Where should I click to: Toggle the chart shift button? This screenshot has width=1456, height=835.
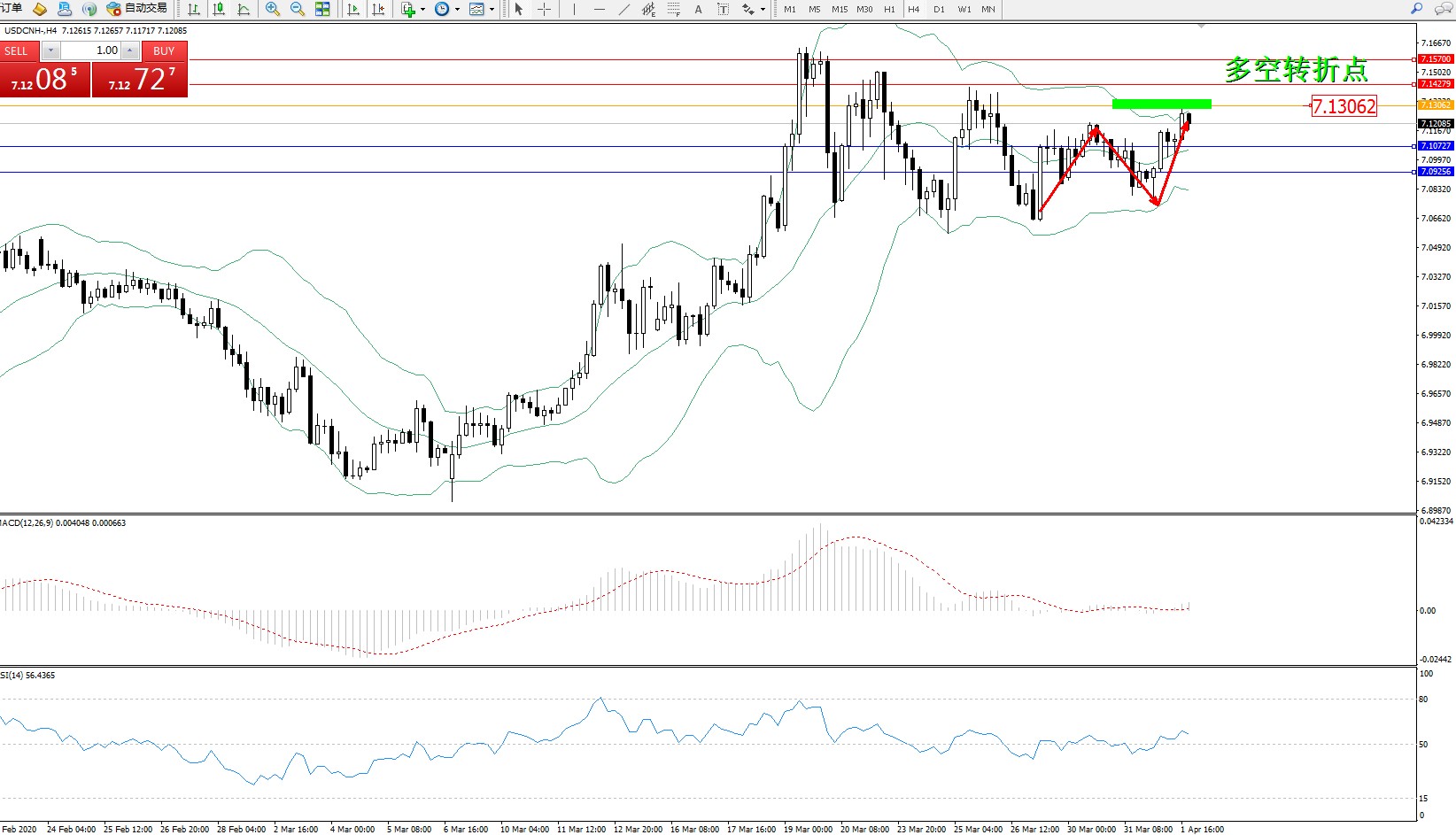378,9
